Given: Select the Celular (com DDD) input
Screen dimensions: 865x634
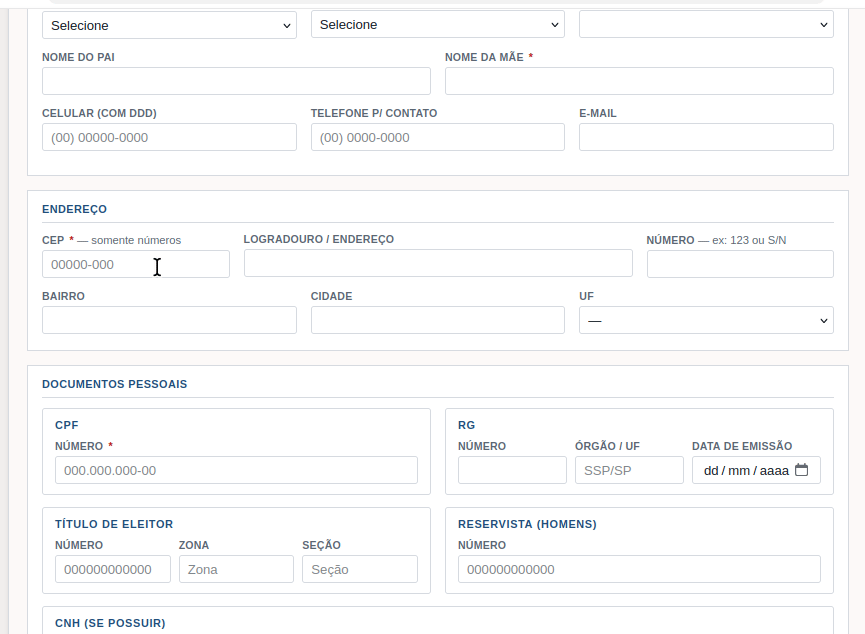Looking at the screenshot, I should (x=169, y=137).
